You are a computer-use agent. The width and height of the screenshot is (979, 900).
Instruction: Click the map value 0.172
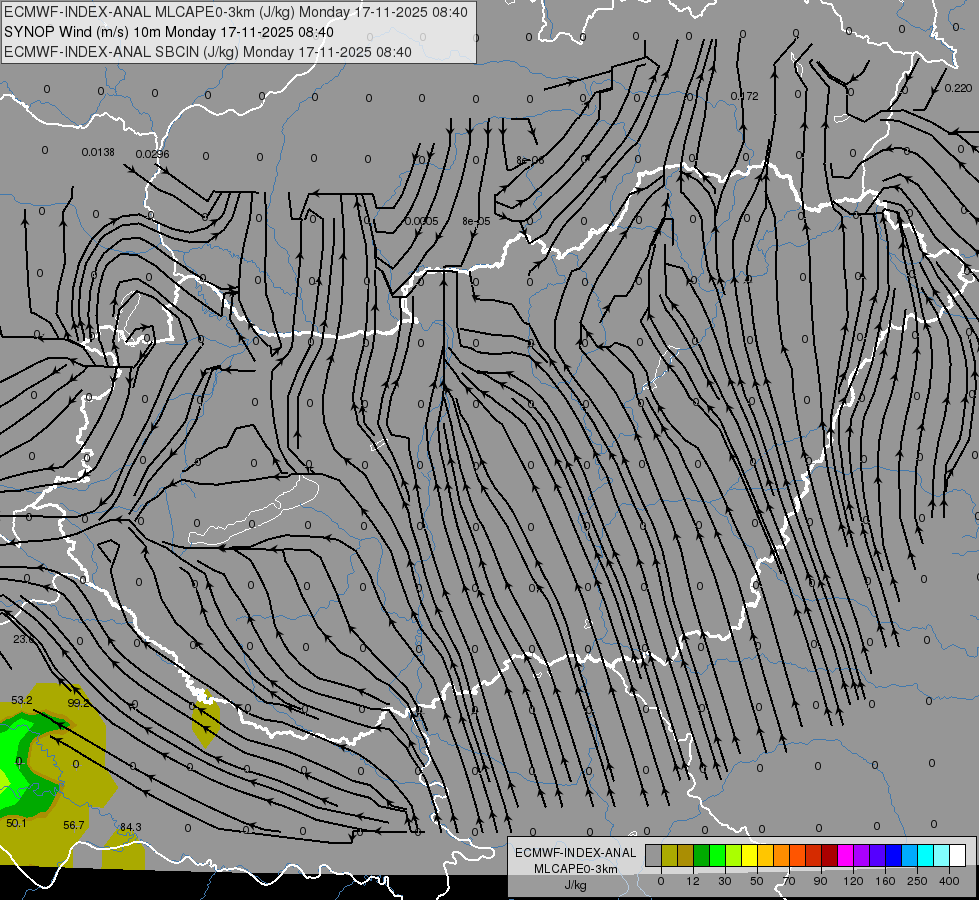click(x=745, y=96)
